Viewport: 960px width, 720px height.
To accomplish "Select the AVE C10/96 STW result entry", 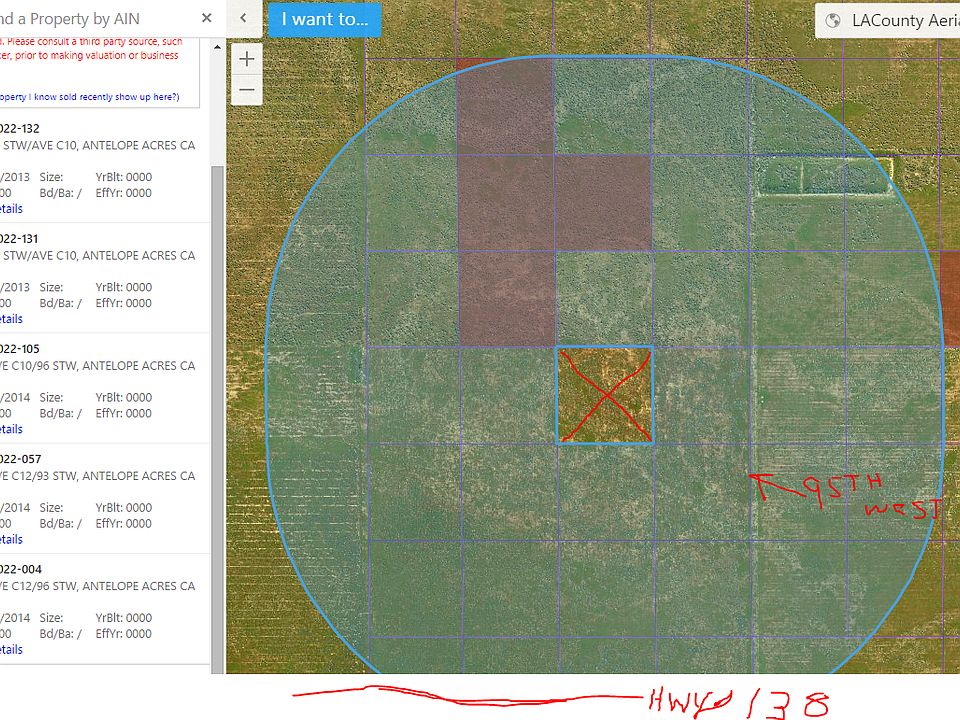I will [104, 388].
